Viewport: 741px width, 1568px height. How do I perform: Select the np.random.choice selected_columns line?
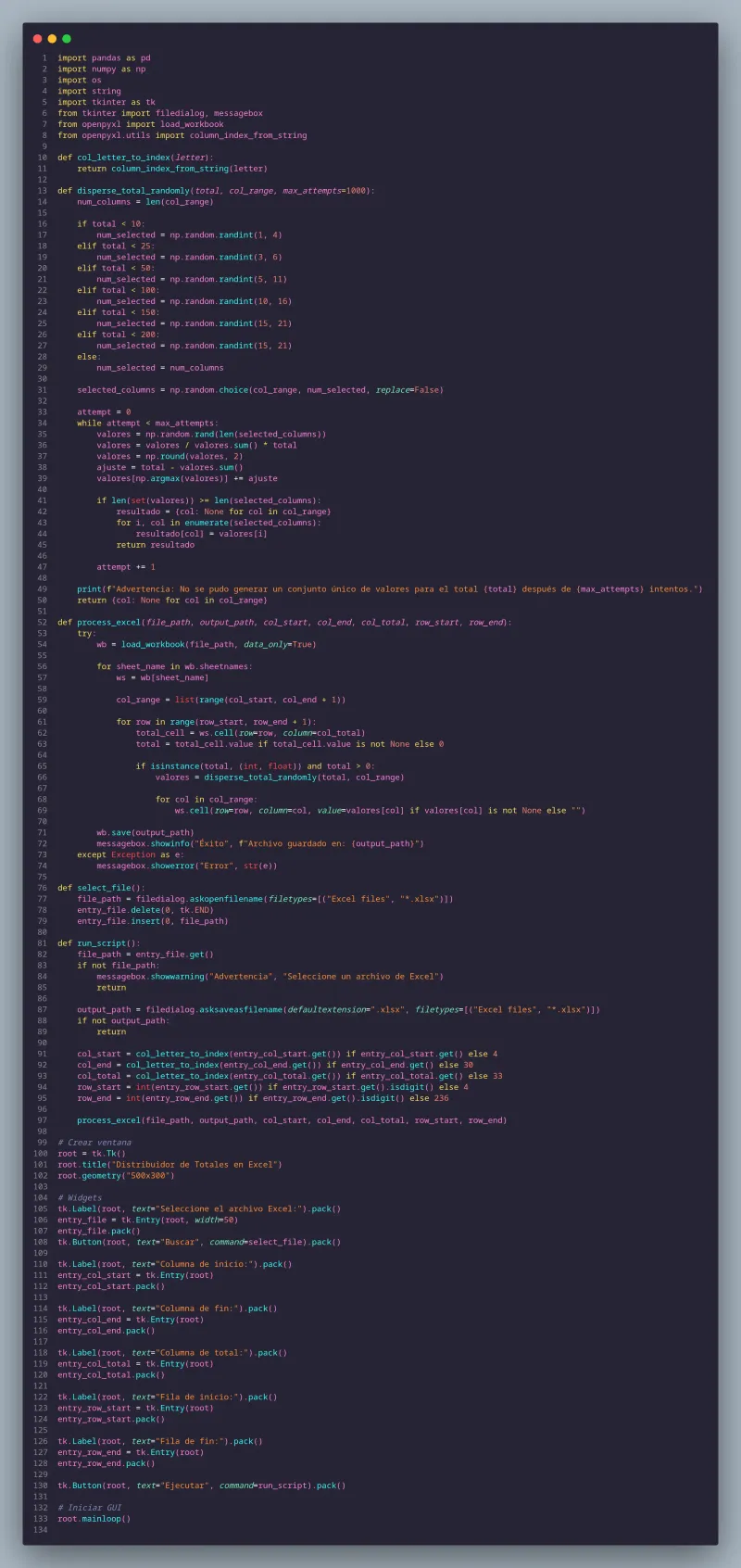pyautogui.click(x=260, y=390)
